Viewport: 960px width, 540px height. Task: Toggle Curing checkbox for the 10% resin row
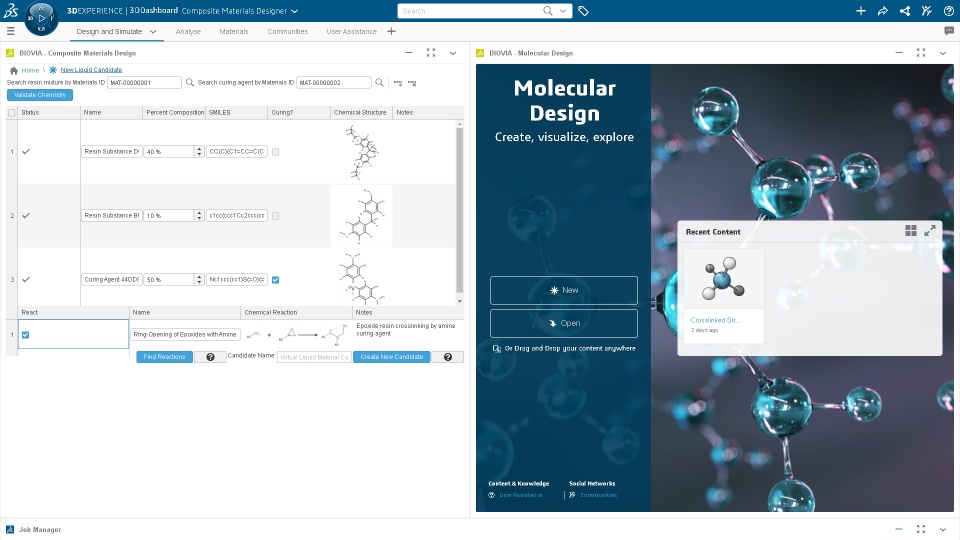(x=276, y=216)
